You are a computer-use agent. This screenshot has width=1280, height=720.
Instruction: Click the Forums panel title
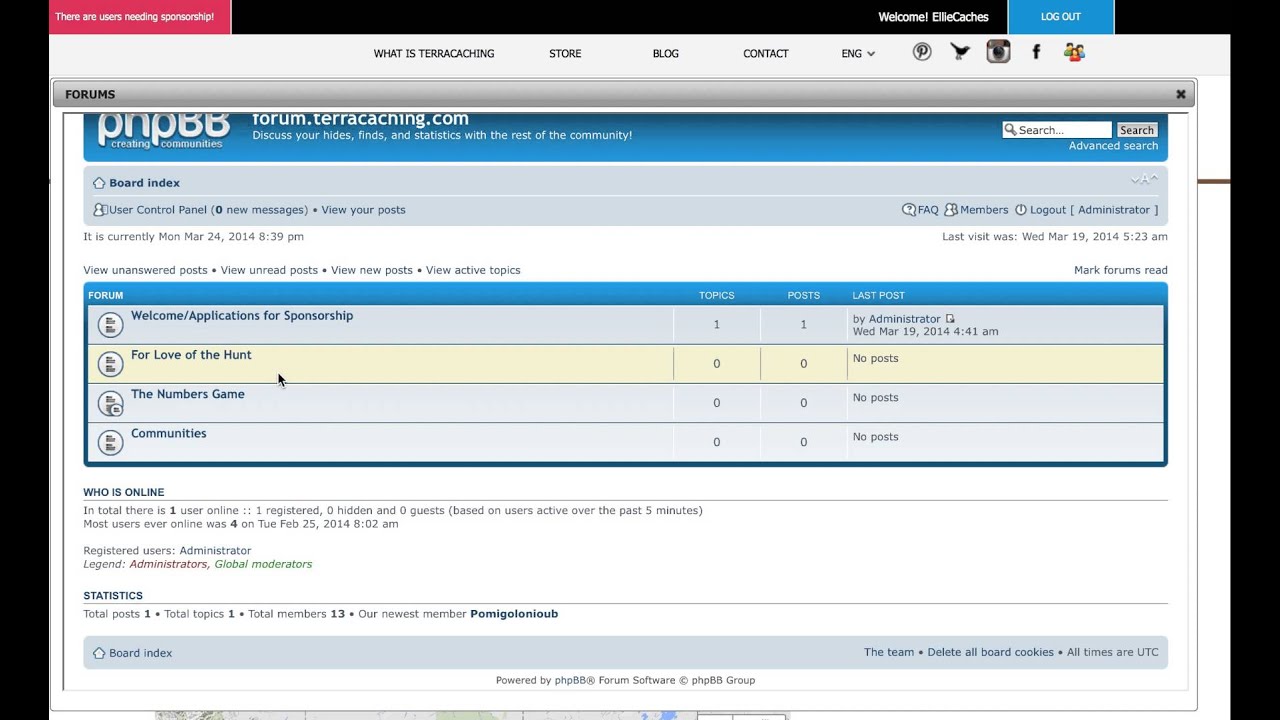[x=90, y=94]
